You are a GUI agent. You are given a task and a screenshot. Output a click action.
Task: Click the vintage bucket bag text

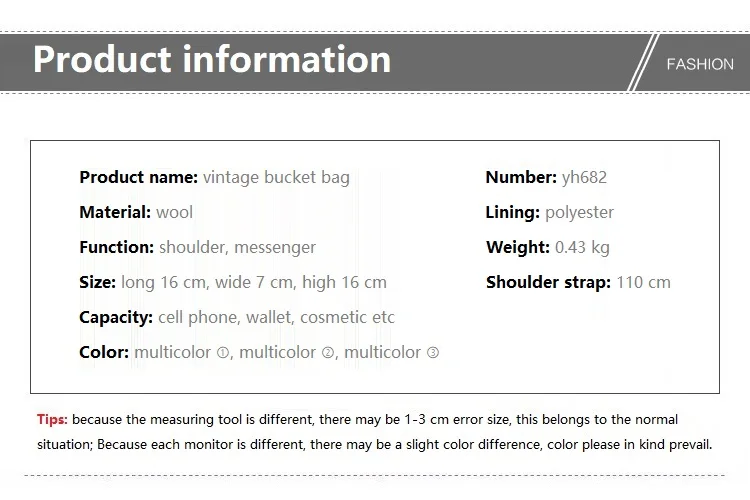click(276, 177)
